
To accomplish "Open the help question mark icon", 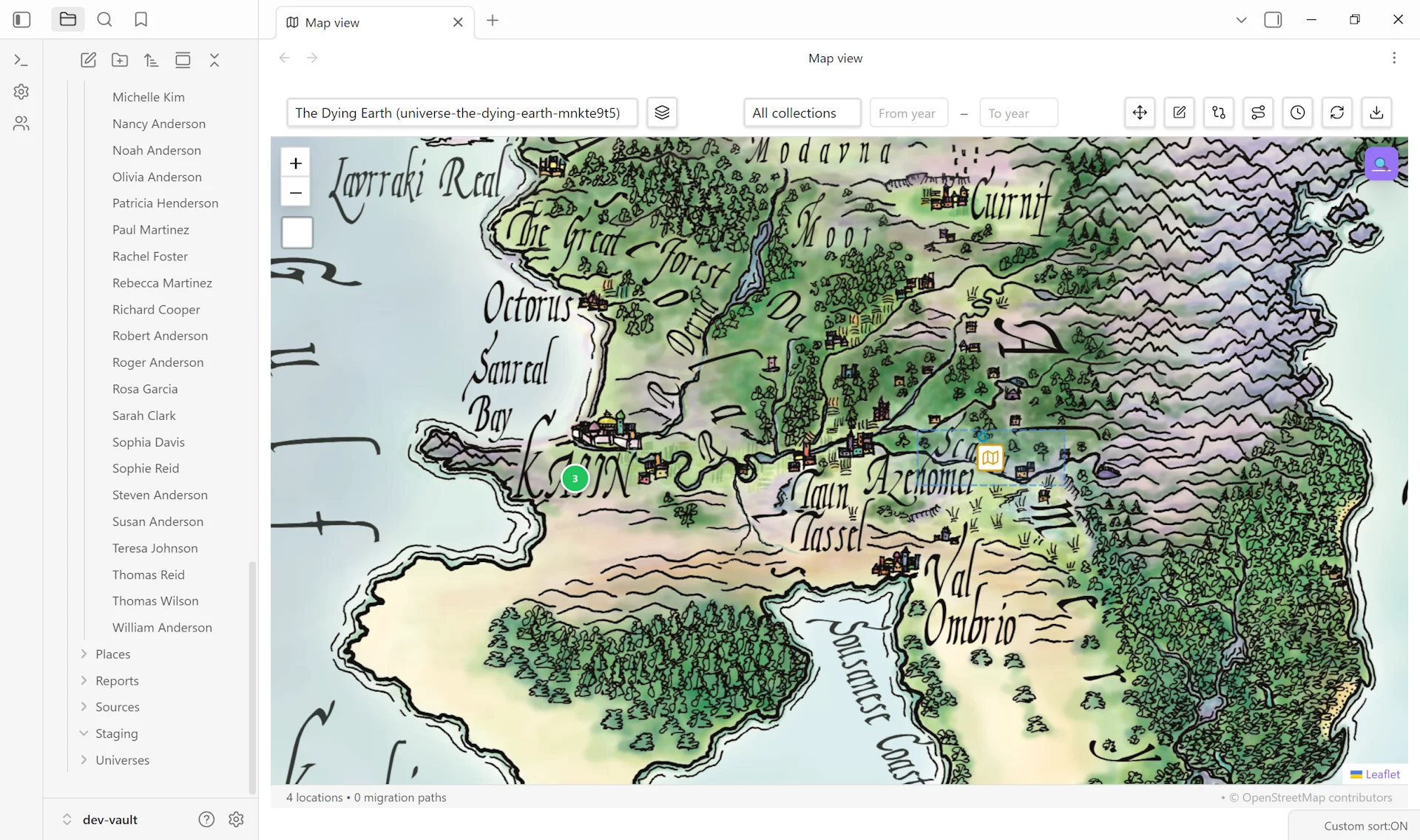I will pos(206,819).
